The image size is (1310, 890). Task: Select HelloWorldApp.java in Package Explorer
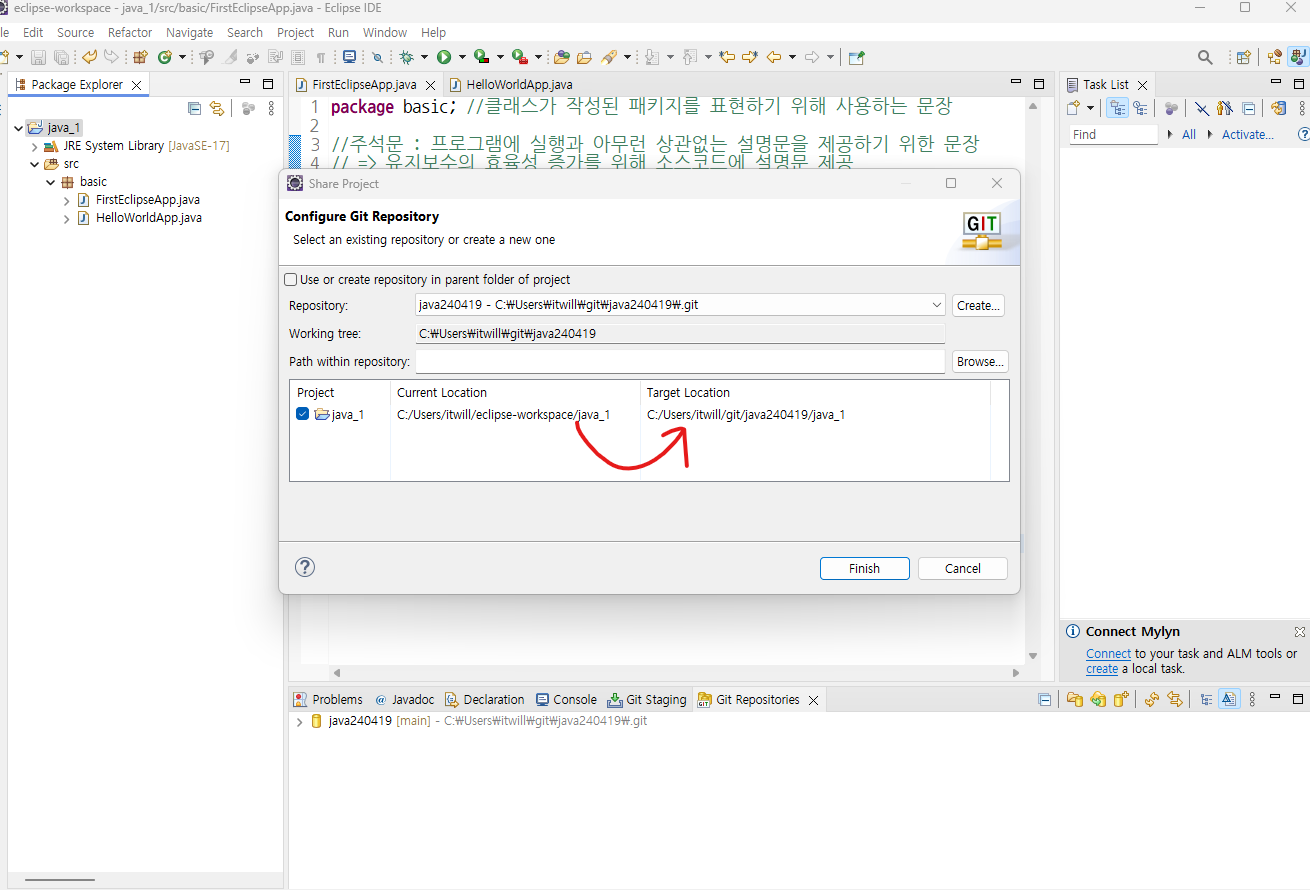pyautogui.click(x=148, y=218)
